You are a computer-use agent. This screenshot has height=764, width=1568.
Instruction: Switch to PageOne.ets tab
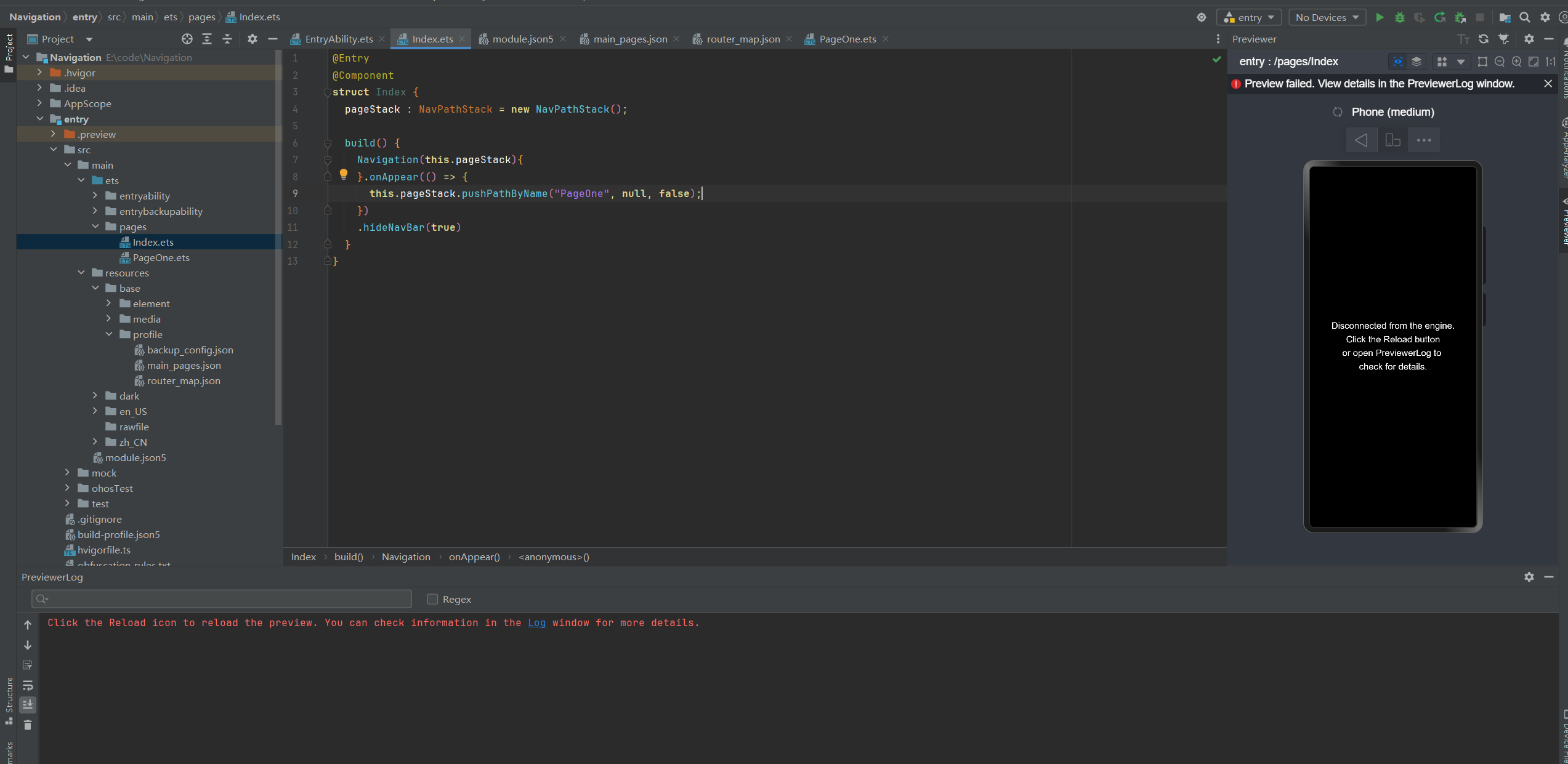click(847, 39)
